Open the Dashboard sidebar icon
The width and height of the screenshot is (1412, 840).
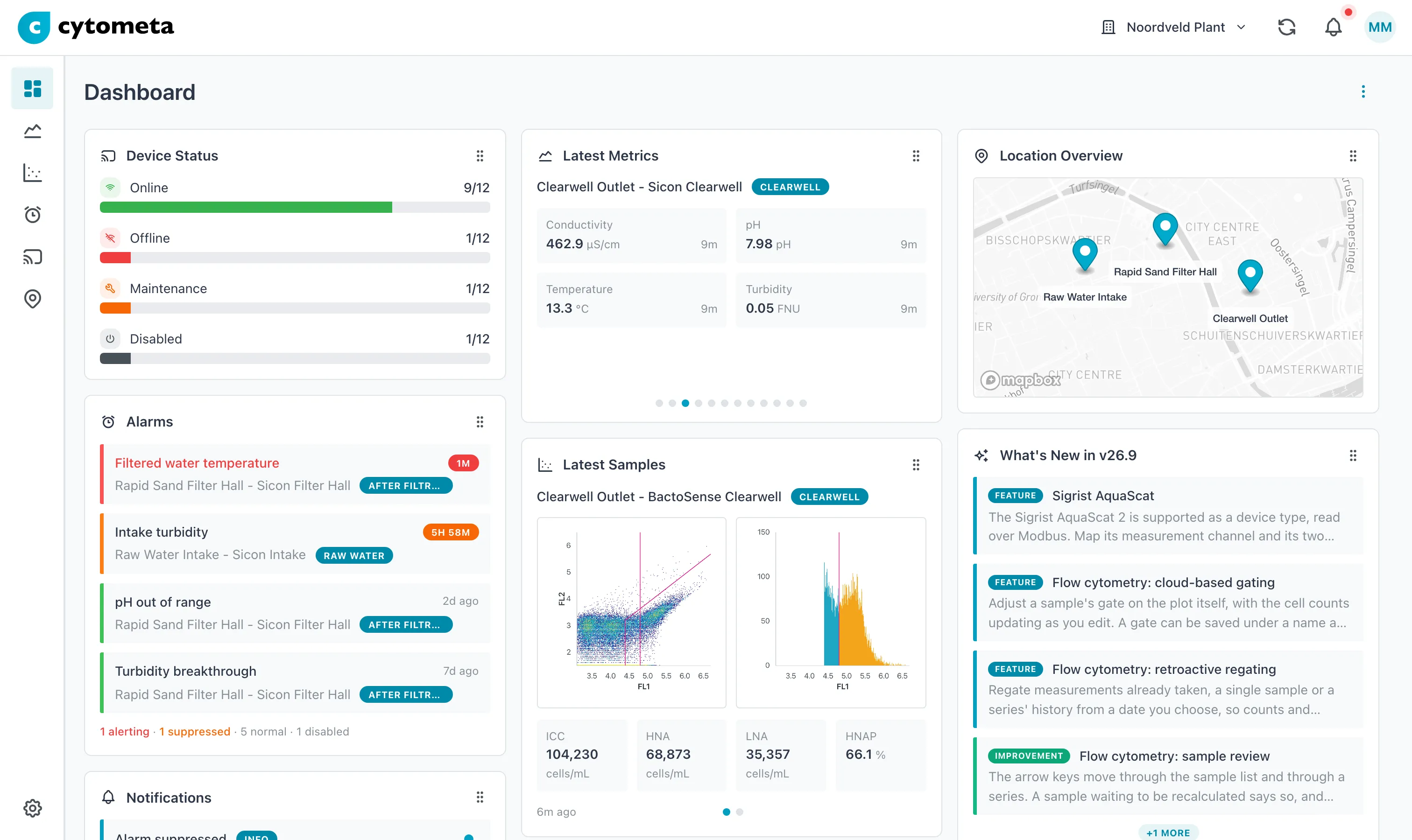coord(32,88)
